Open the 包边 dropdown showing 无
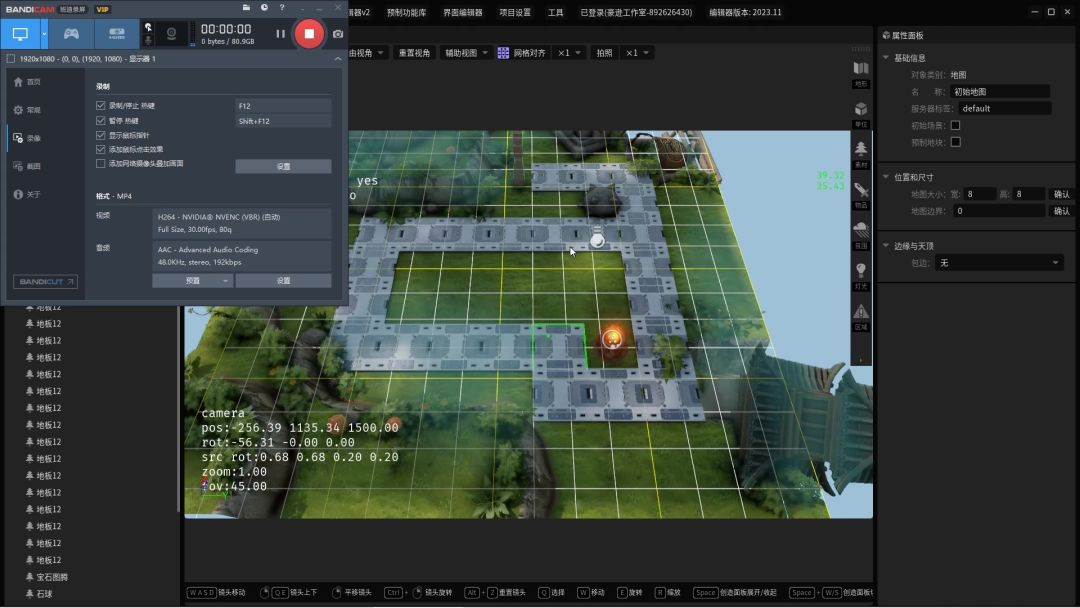The image size is (1080, 608). pos(999,263)
